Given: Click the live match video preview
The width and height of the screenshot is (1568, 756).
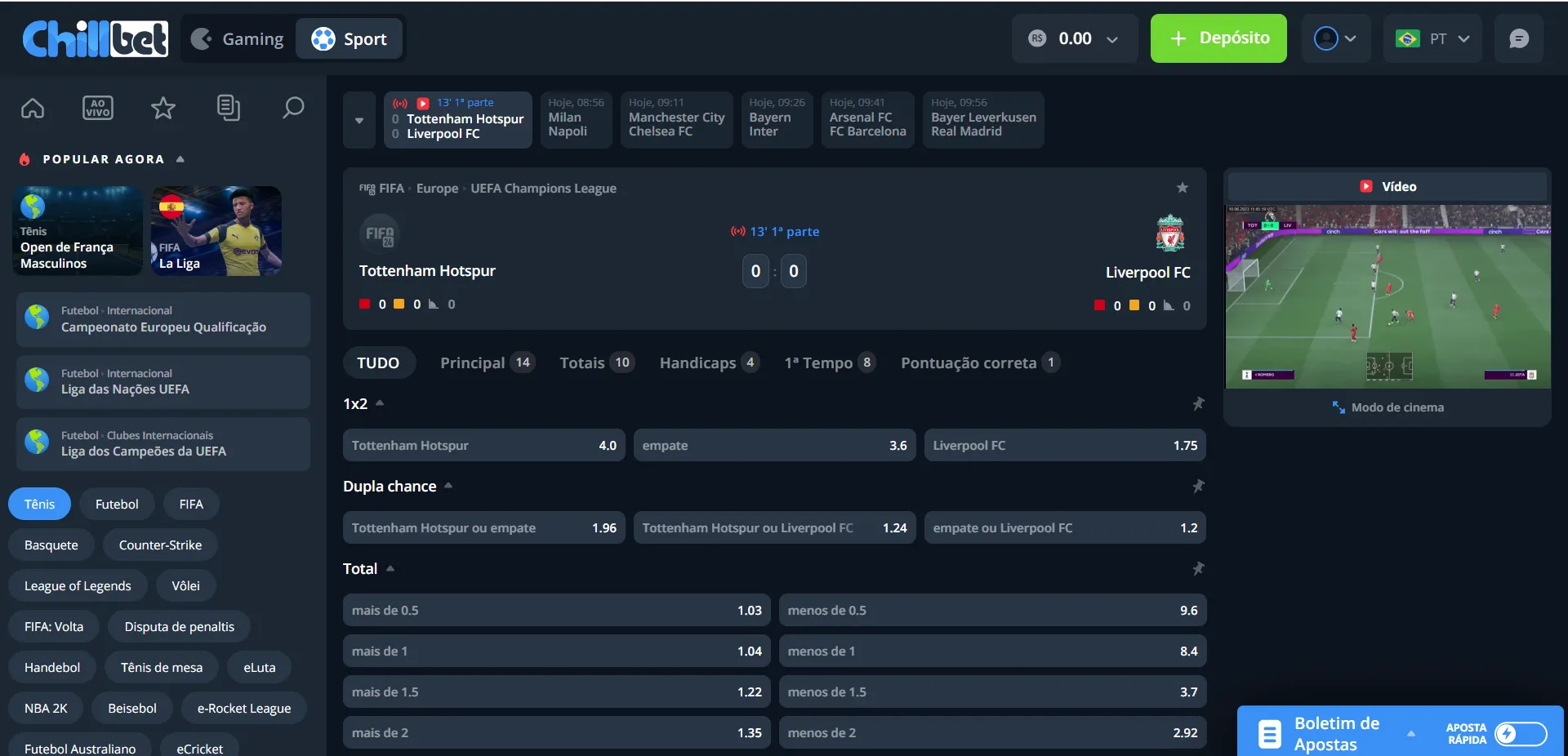Looking at the screenshot, I should pos(1388,296).
